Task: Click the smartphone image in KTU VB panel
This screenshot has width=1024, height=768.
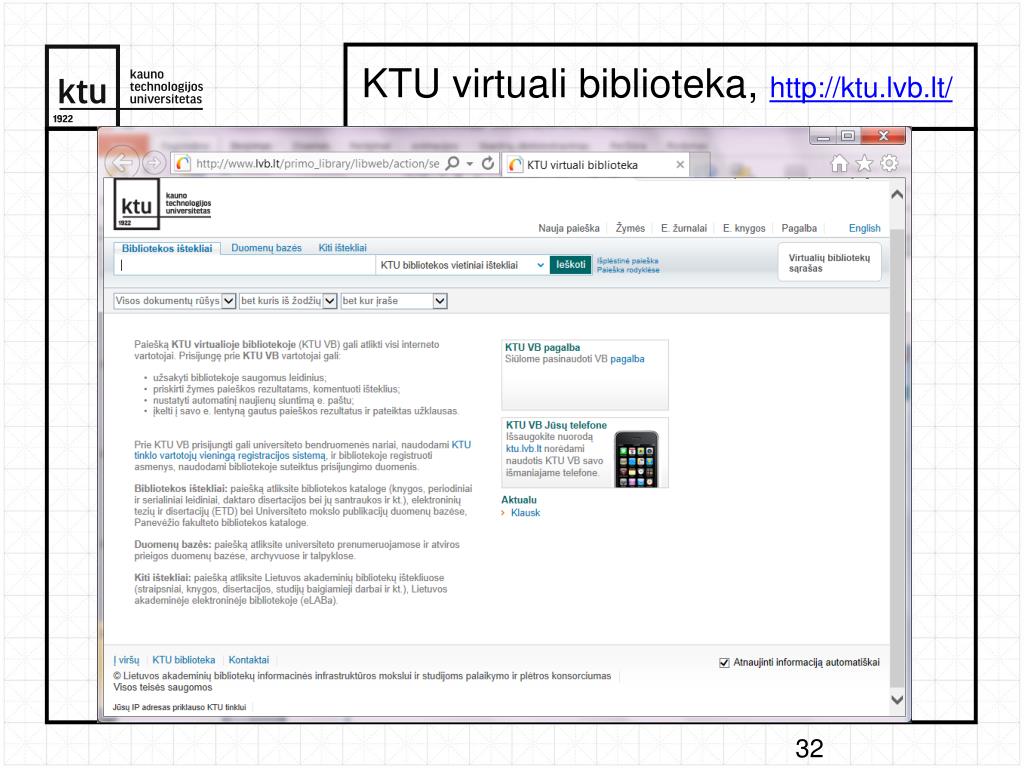Action: [x=636, y=458]
